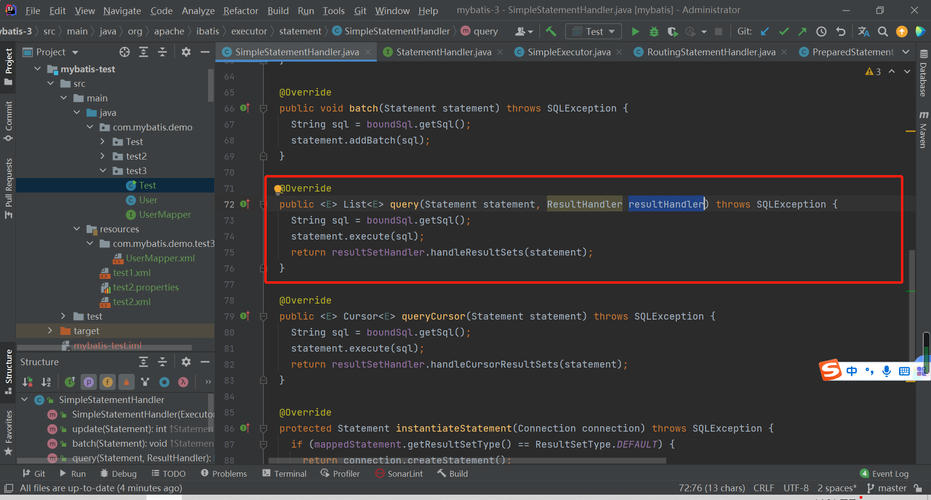Open the Profiler tool window
Viewport: 931px width, 500px height.
(x=340, y=474)
